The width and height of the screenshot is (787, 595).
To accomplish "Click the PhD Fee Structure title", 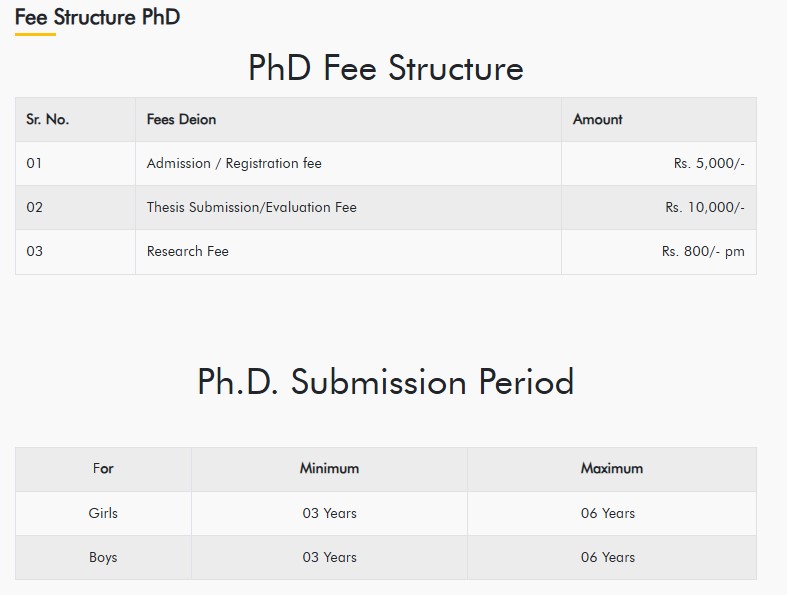I will click(385, 68).
